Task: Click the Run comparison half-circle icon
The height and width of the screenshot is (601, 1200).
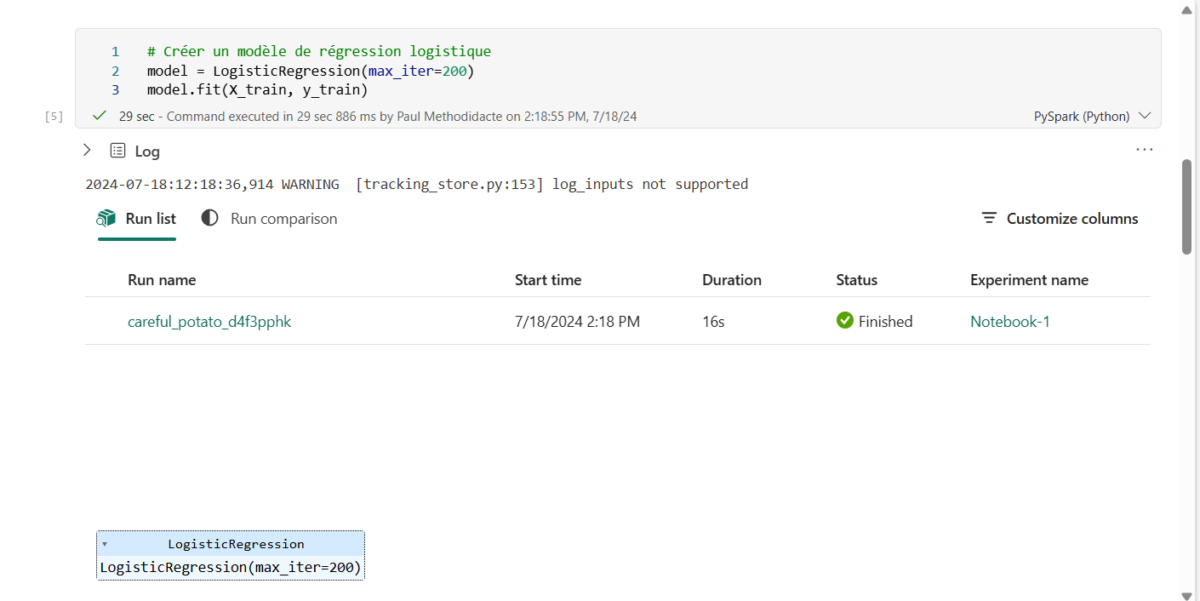Action: [210, 218]
